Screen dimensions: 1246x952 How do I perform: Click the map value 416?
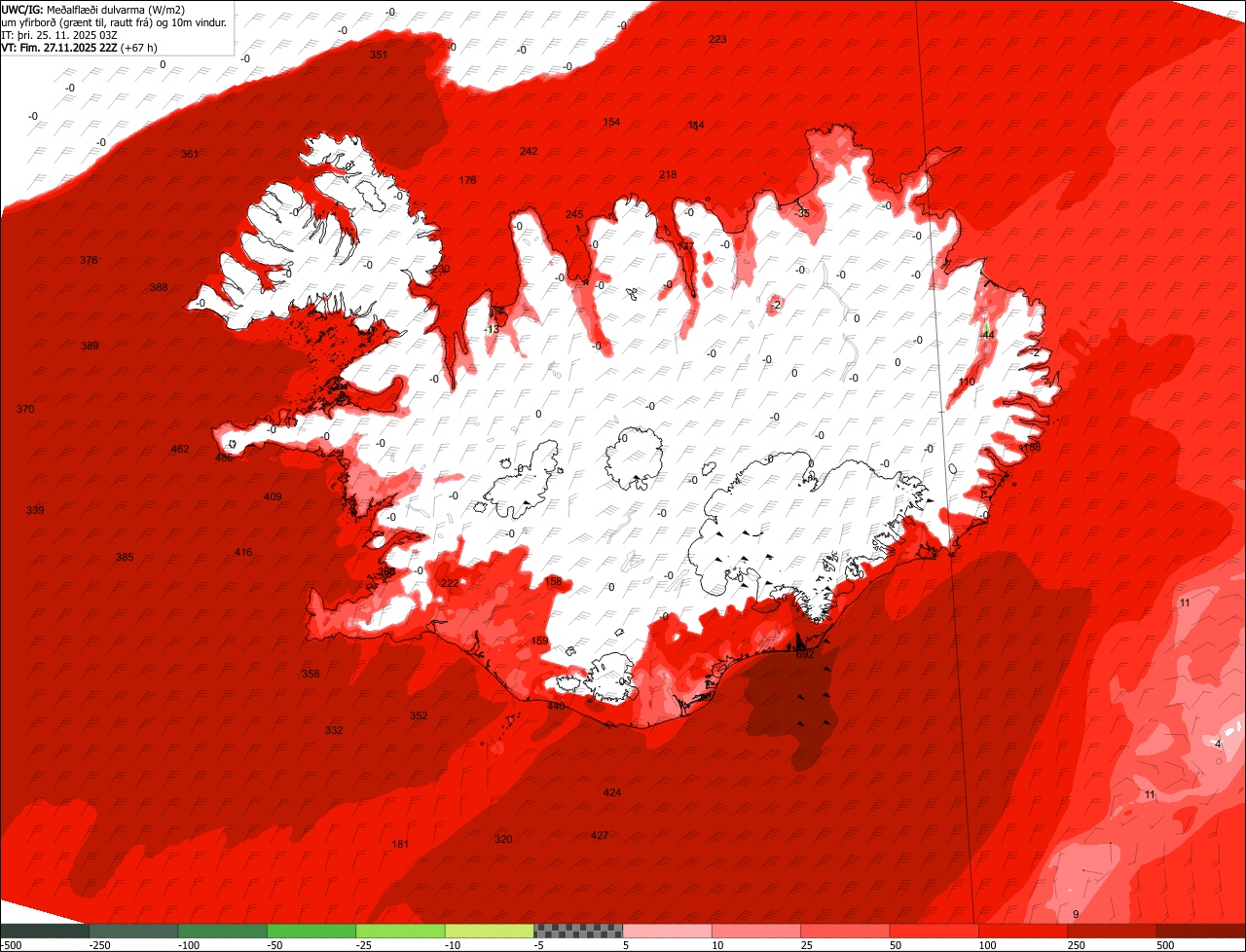(243, 552)
